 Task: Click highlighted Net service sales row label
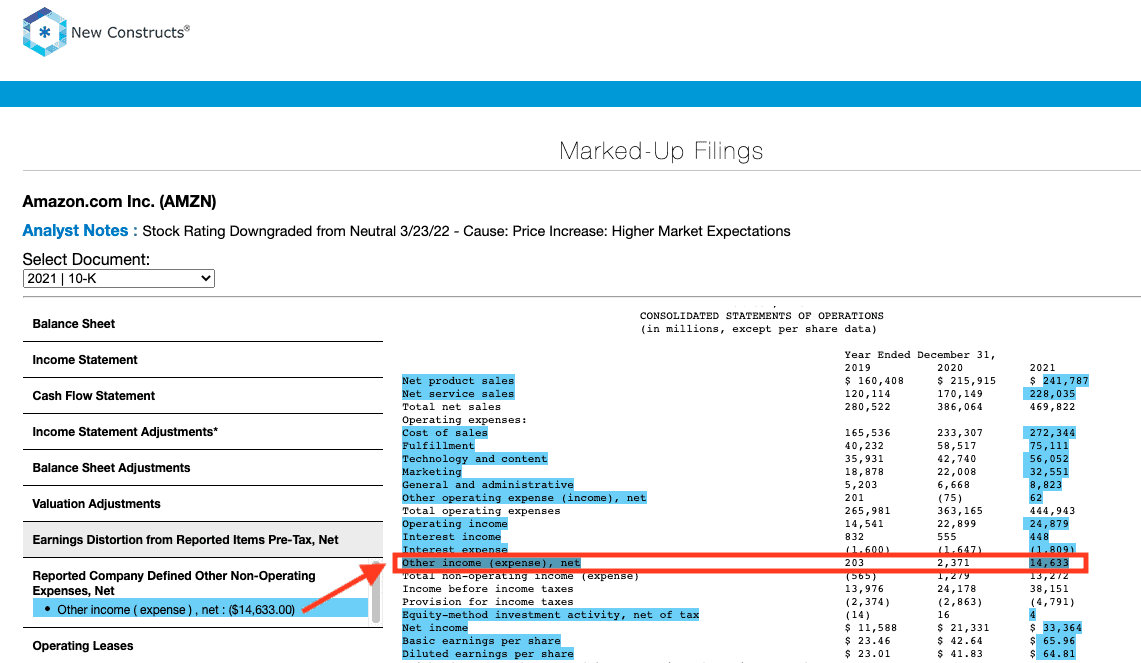(458, 394)
